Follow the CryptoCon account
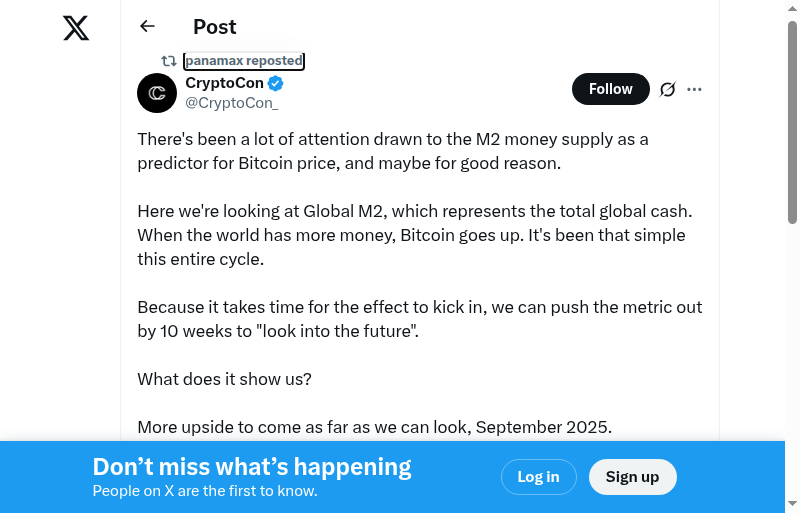 click(610, 89)
